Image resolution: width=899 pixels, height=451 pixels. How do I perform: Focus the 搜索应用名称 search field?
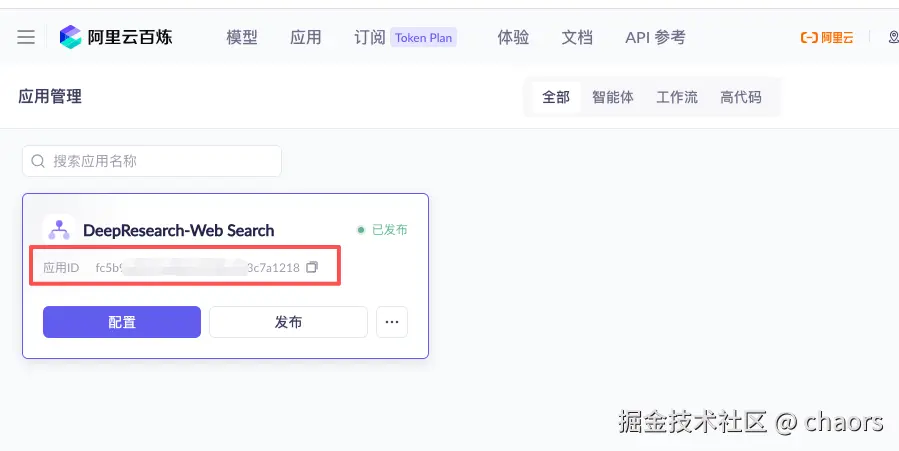click(x=152, y=161)
